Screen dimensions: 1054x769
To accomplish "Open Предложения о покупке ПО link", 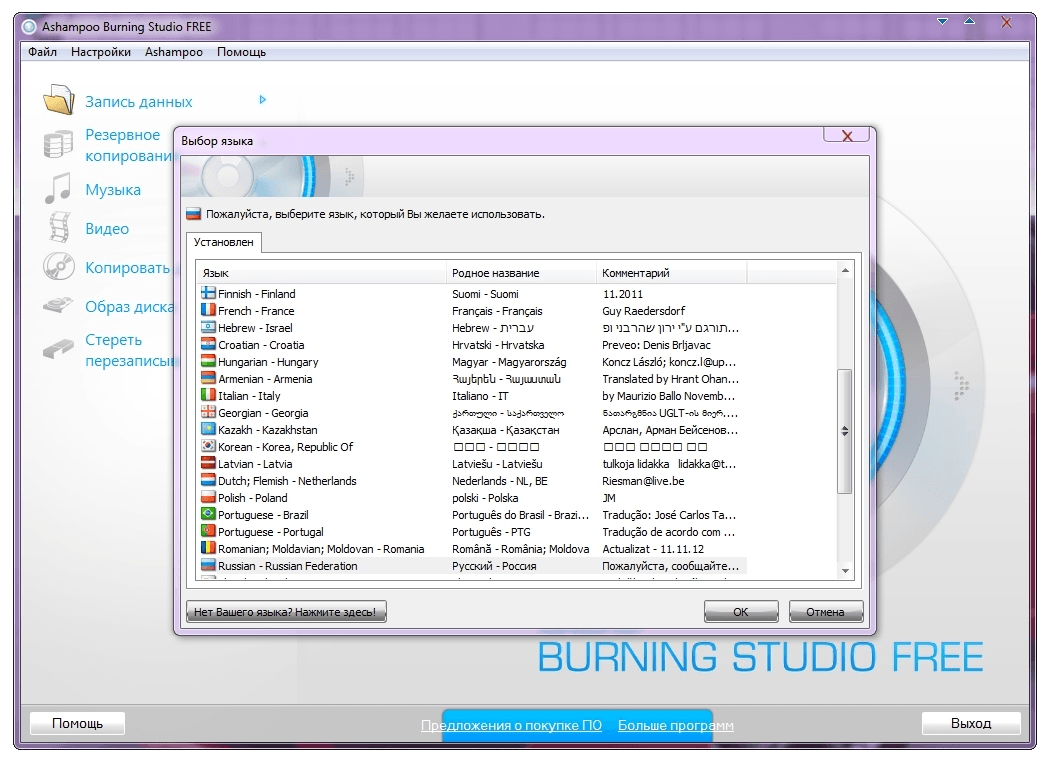I will [x=511, y=725].
